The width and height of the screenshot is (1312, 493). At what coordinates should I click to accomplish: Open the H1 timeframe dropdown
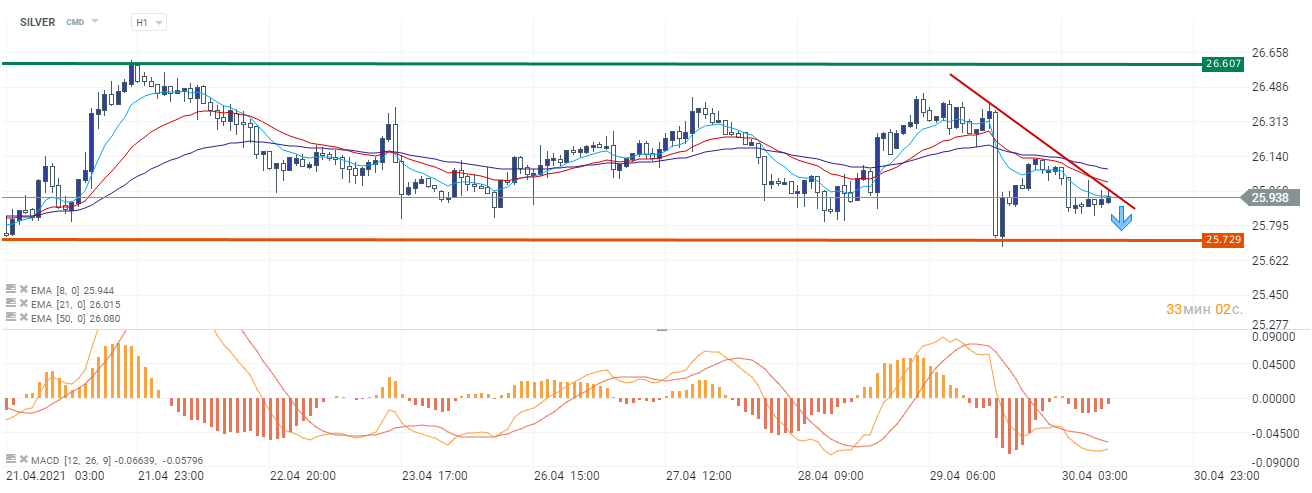pyautogui.click(x=149, y=22)
